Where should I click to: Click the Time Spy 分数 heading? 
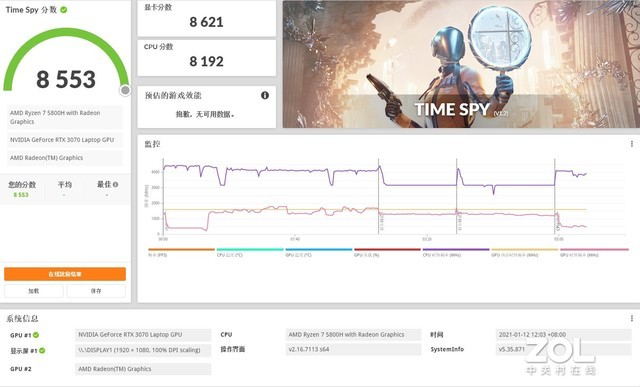(x=31, y=10)
